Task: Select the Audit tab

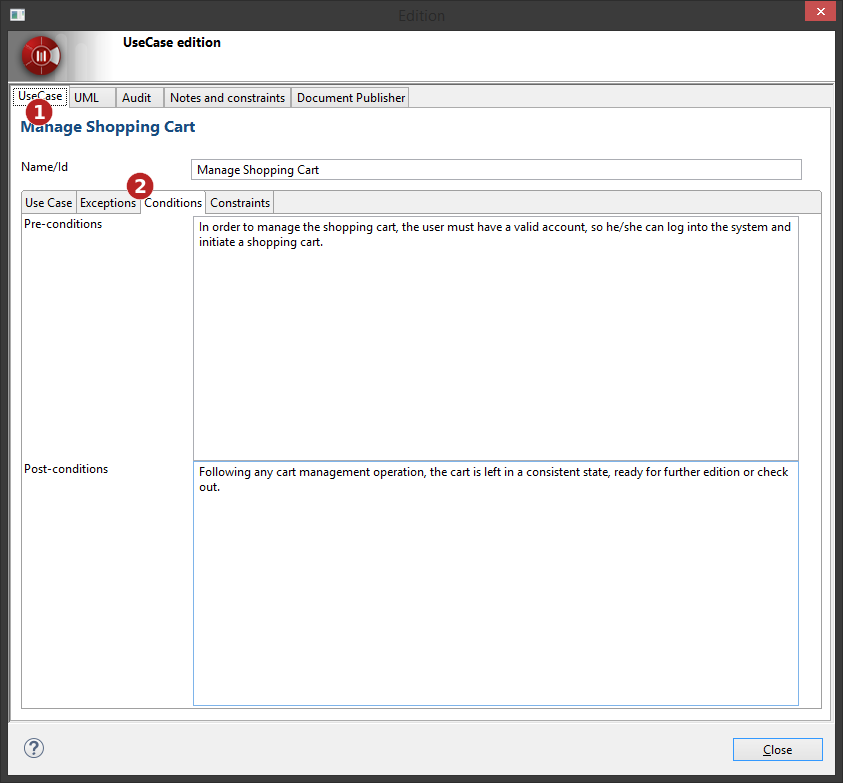Action: coord(137,98)
